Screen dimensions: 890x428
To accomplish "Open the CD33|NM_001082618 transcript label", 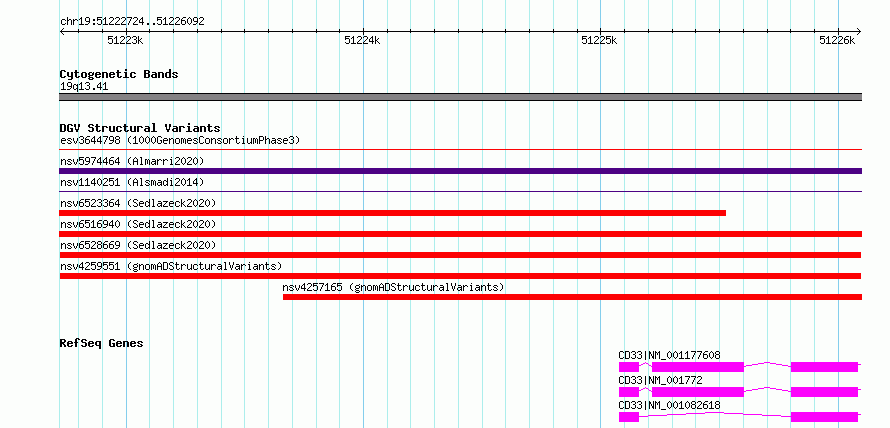I will 669,405.
